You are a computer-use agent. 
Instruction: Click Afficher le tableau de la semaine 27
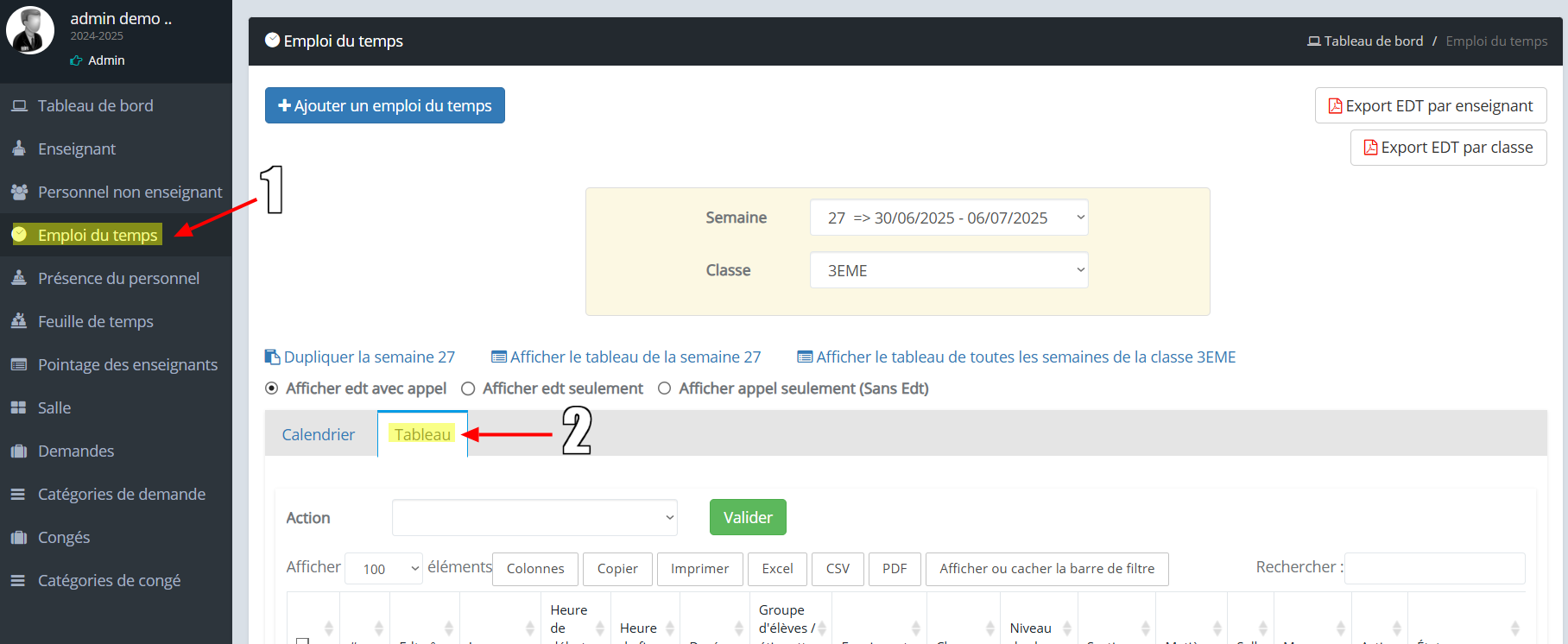click(x=626, y=357)
